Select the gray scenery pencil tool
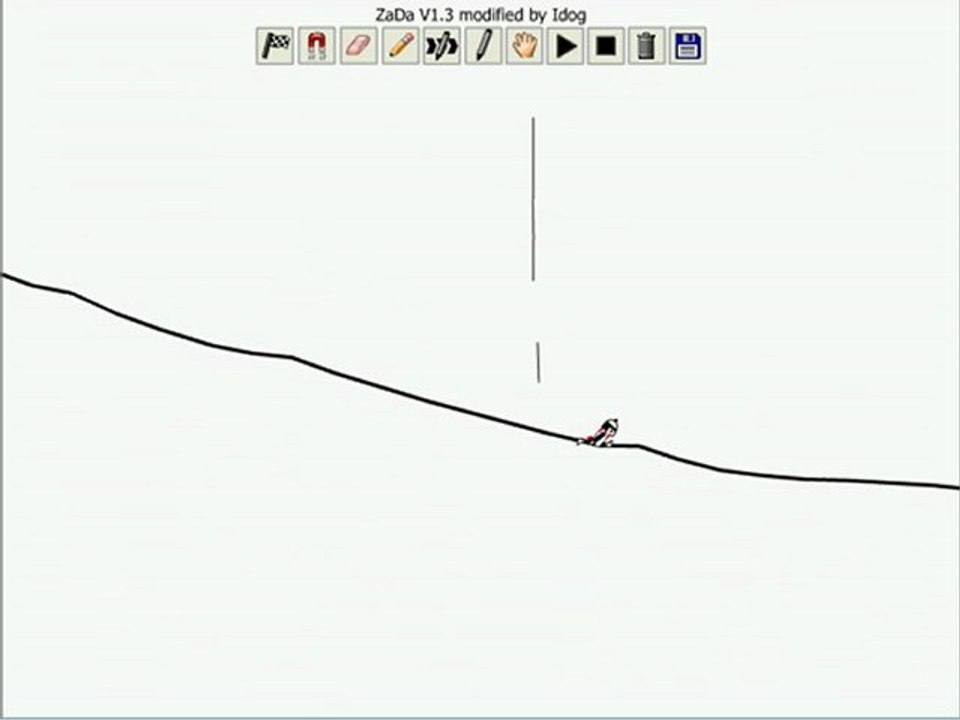Screen dimensions: 960x720 click(483, 46)
